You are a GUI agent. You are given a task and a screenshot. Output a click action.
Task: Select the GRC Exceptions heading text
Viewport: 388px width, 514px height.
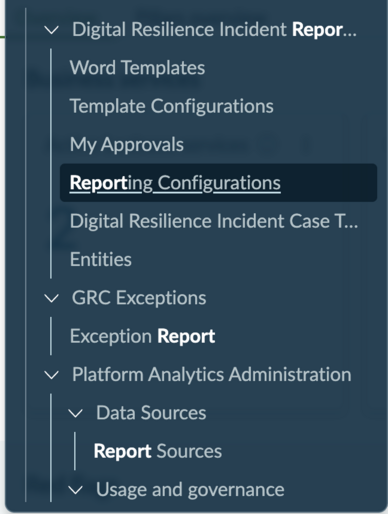pos(139,298)
